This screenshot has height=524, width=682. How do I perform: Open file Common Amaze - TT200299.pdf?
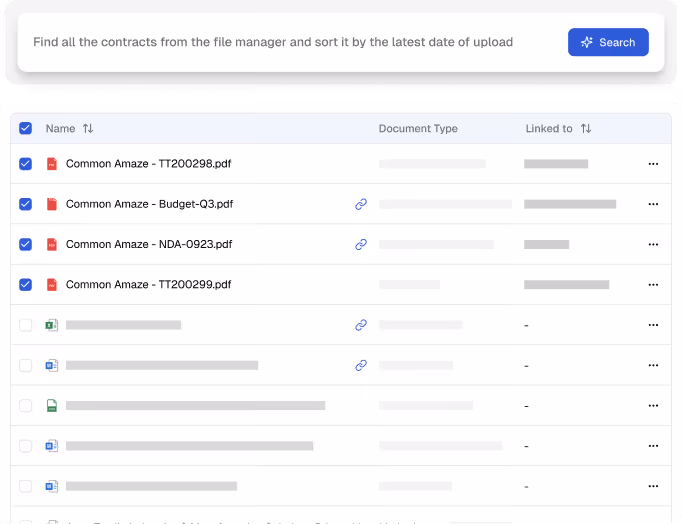pos(148,285)
